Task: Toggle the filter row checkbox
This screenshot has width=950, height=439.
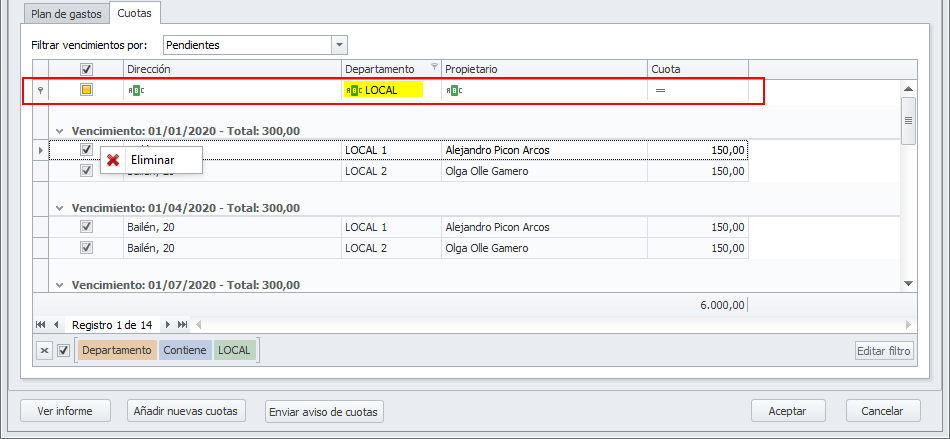Action: point(86,91)
